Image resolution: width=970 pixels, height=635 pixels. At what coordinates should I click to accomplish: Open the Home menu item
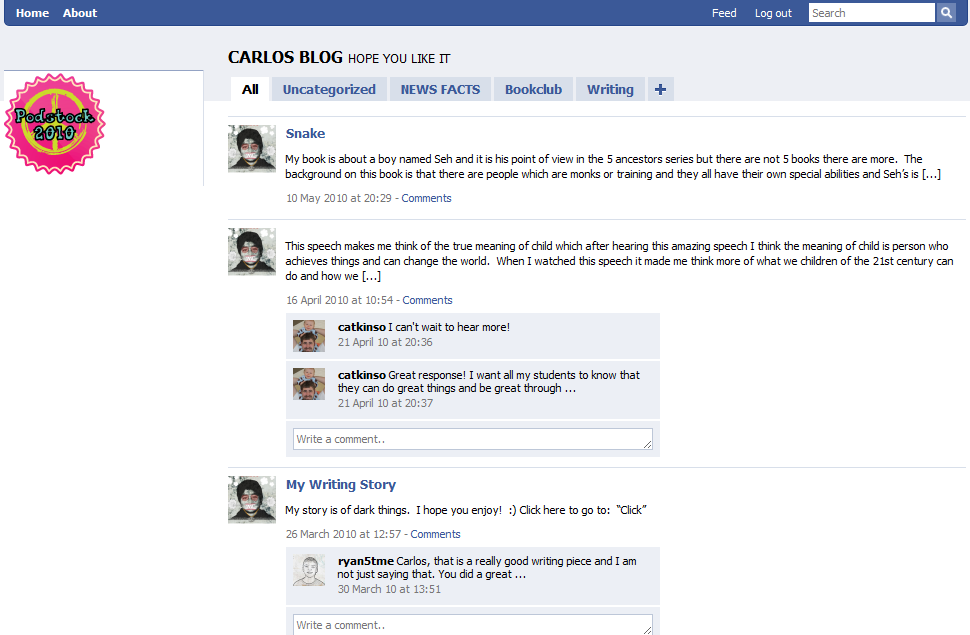click(32, 13)
